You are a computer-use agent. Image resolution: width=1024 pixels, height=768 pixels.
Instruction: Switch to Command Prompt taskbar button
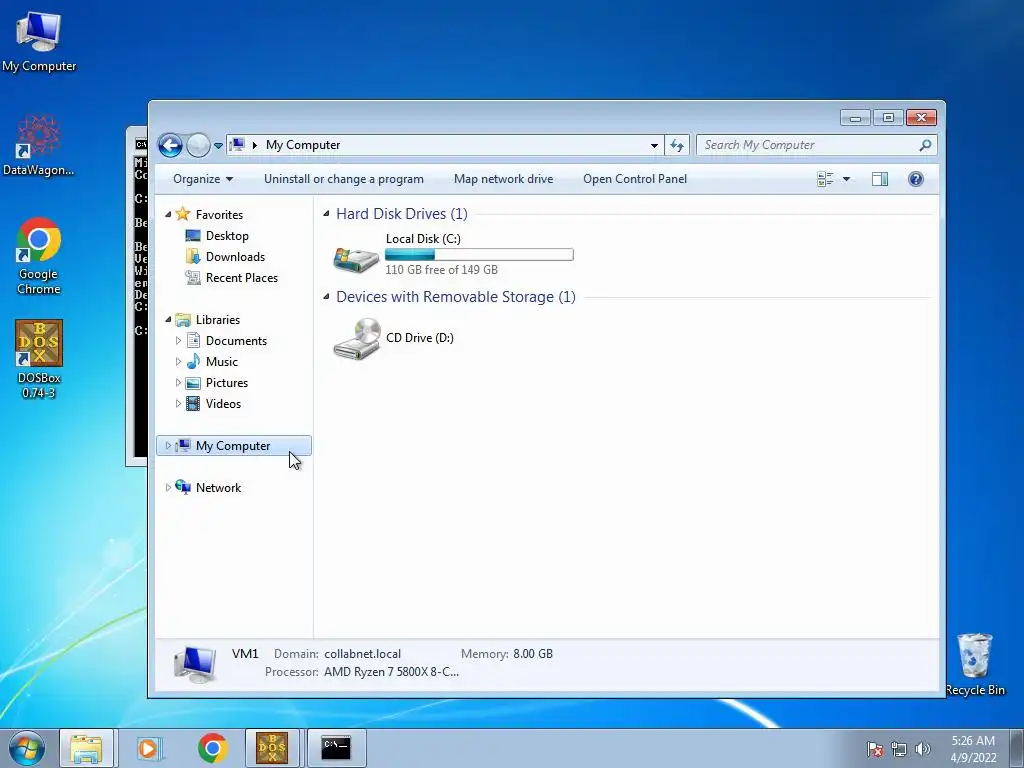(x=336, y=748)
